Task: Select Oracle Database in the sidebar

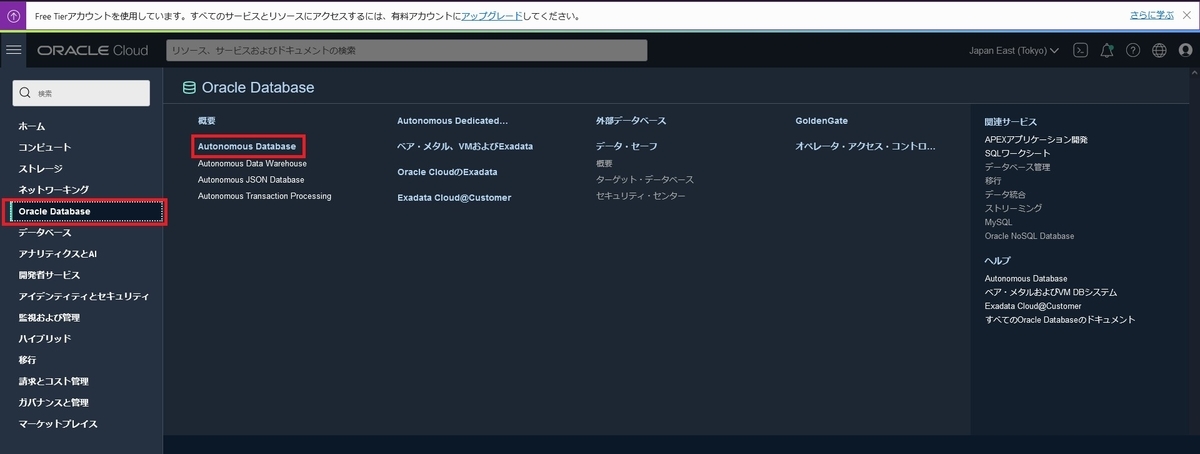Action: coord(84,211)
